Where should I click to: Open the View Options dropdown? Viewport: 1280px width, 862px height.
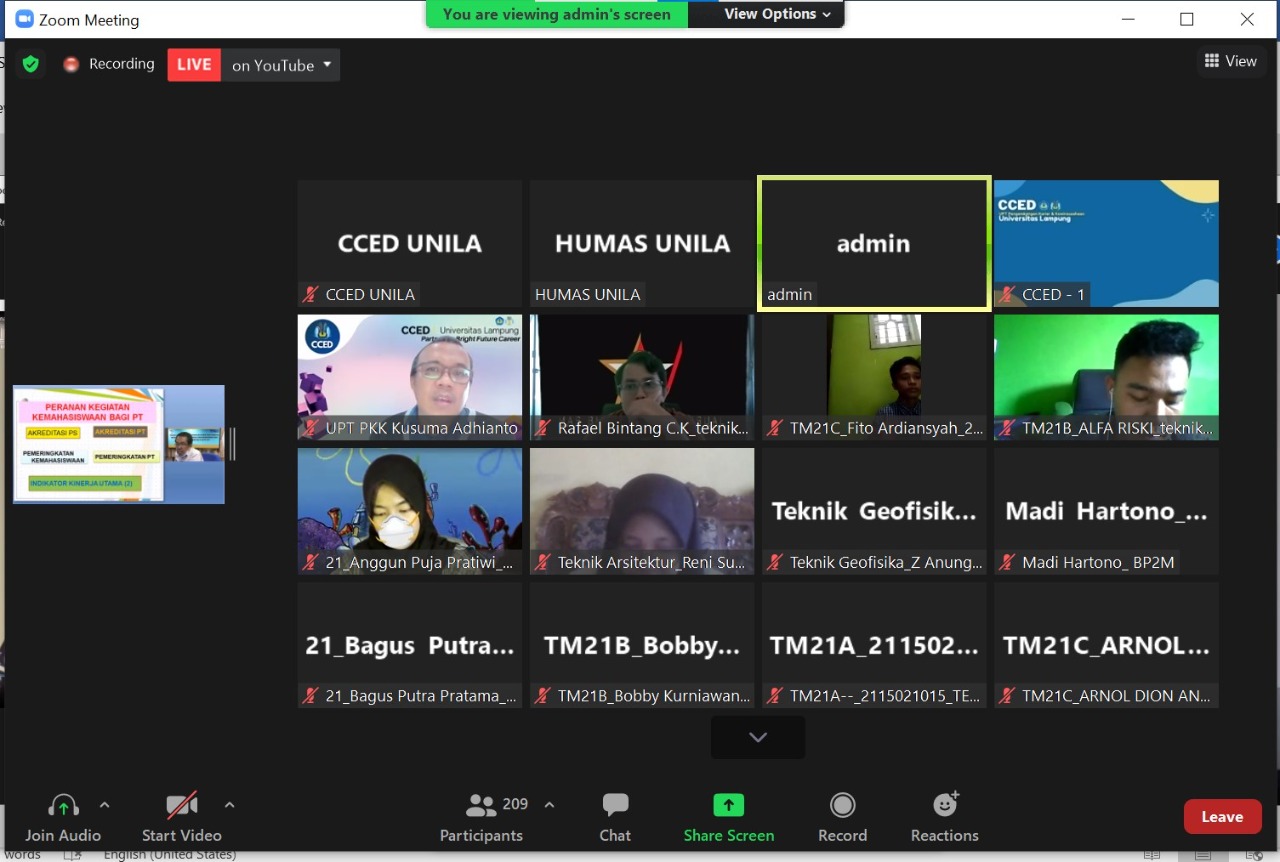pos(777,14)
